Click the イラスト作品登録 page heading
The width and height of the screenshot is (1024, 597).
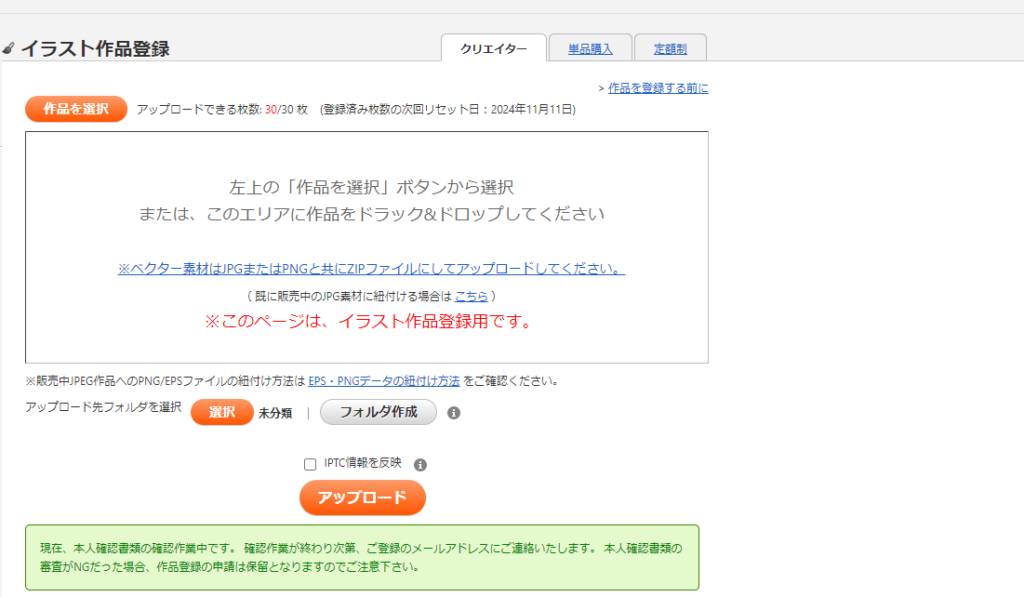click(x=95, y=48)
